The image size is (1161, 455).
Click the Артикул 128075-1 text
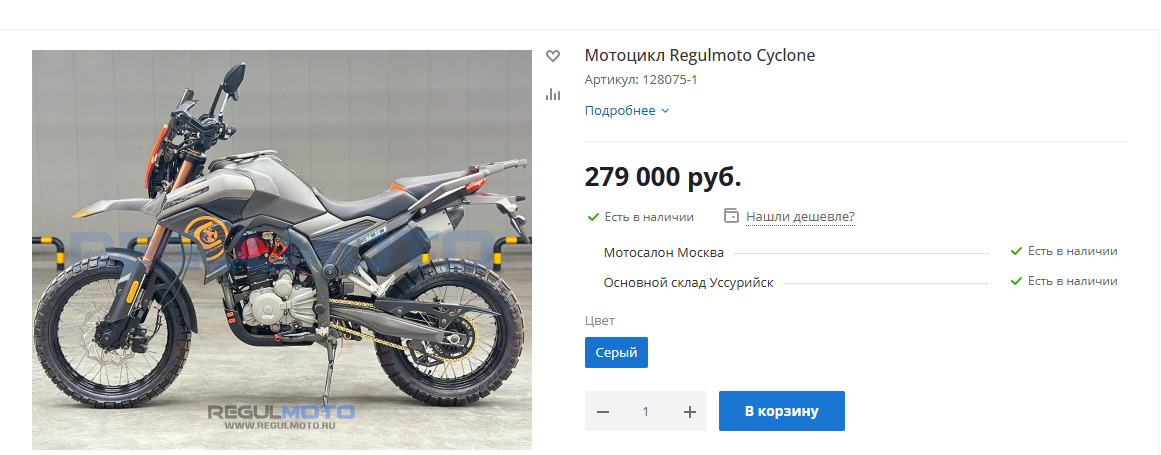pyautogui.click(x=640, y=80)
